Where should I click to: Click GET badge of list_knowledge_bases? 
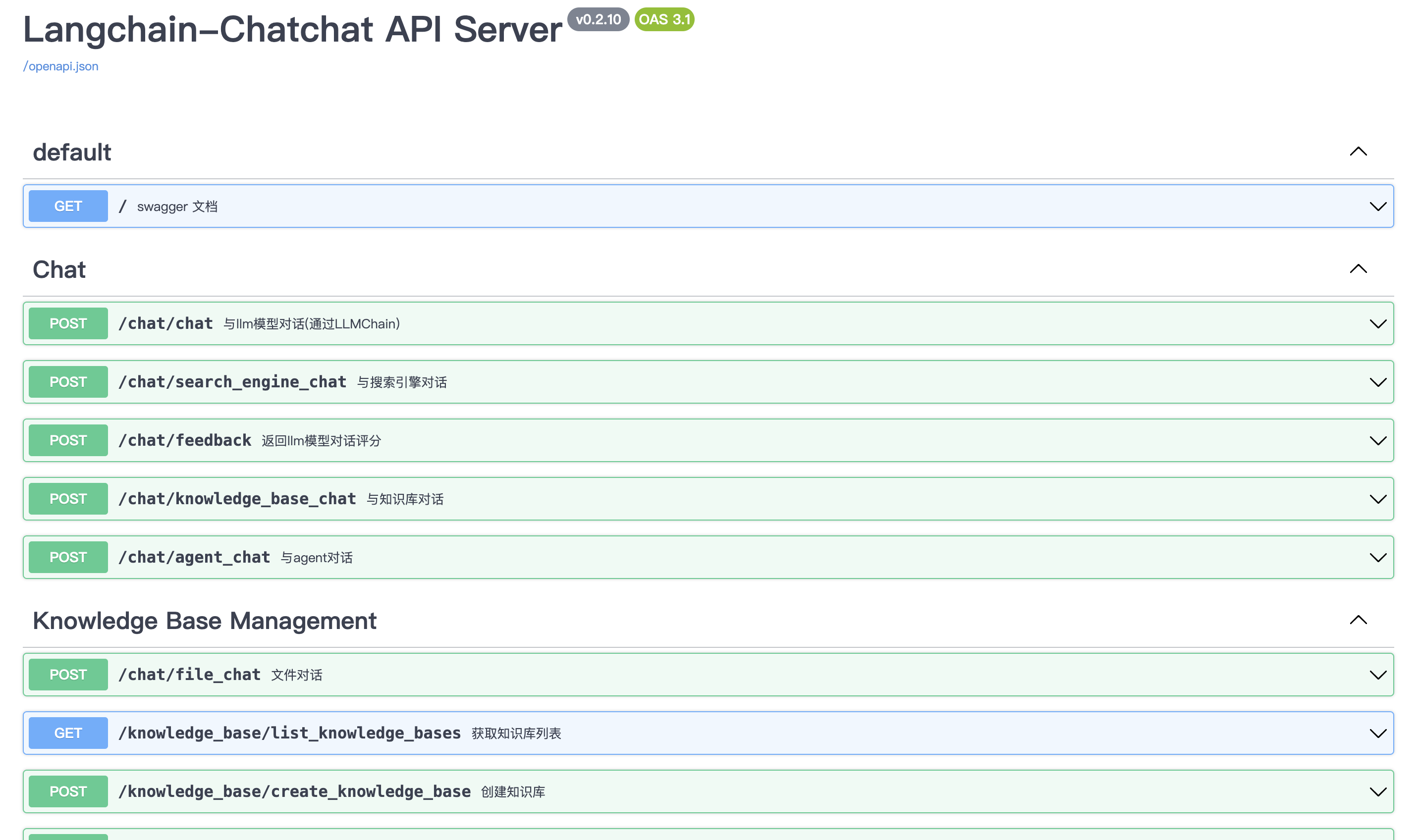point(68,733)
